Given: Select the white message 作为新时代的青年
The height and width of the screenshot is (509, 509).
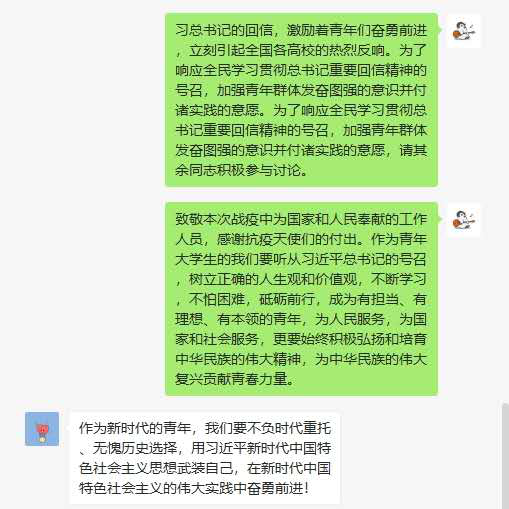Looking at the screenshot, I should pos(205,458).
